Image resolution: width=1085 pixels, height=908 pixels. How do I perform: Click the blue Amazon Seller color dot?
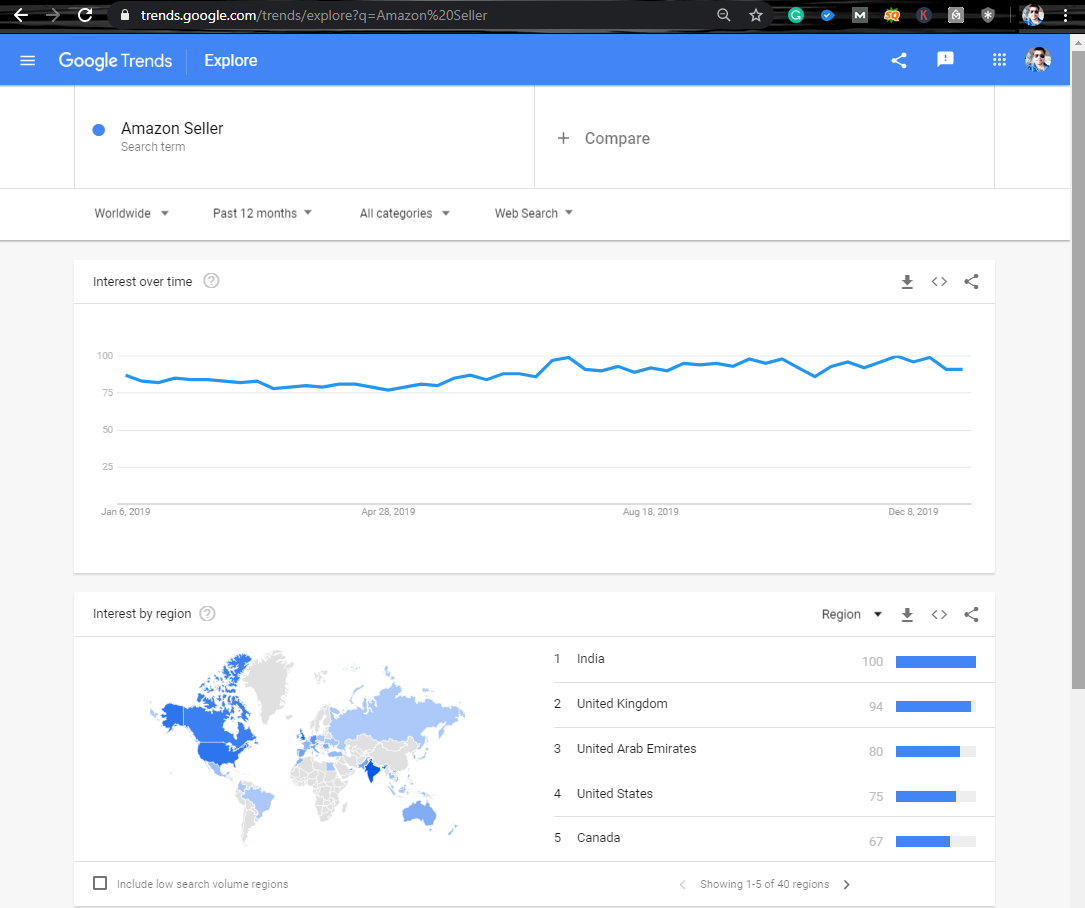(x=99, y=129)
